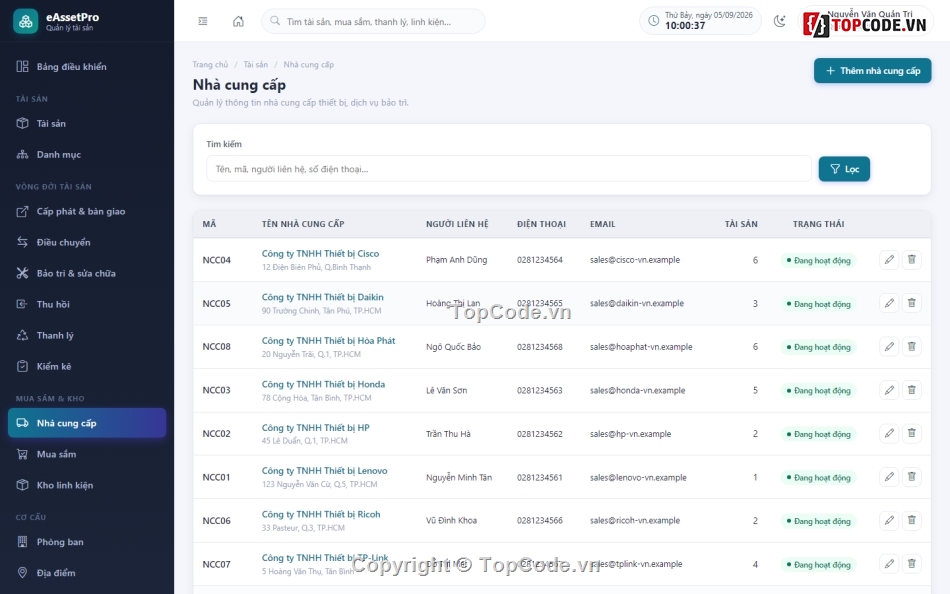This screenshot has width=950, height=594.
Task: Open Bảo trì & sửa chữa
Action: [87, 273]
